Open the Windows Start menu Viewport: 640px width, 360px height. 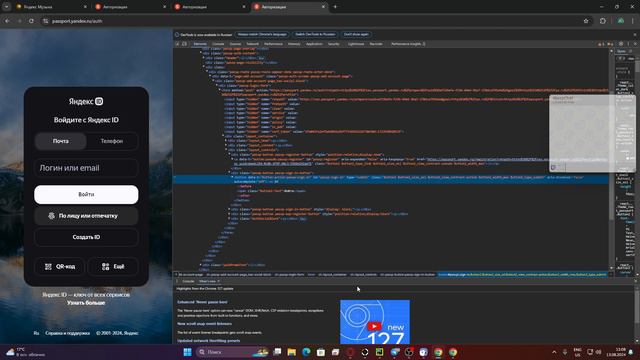pyautogui.click(x=187, y=352)
